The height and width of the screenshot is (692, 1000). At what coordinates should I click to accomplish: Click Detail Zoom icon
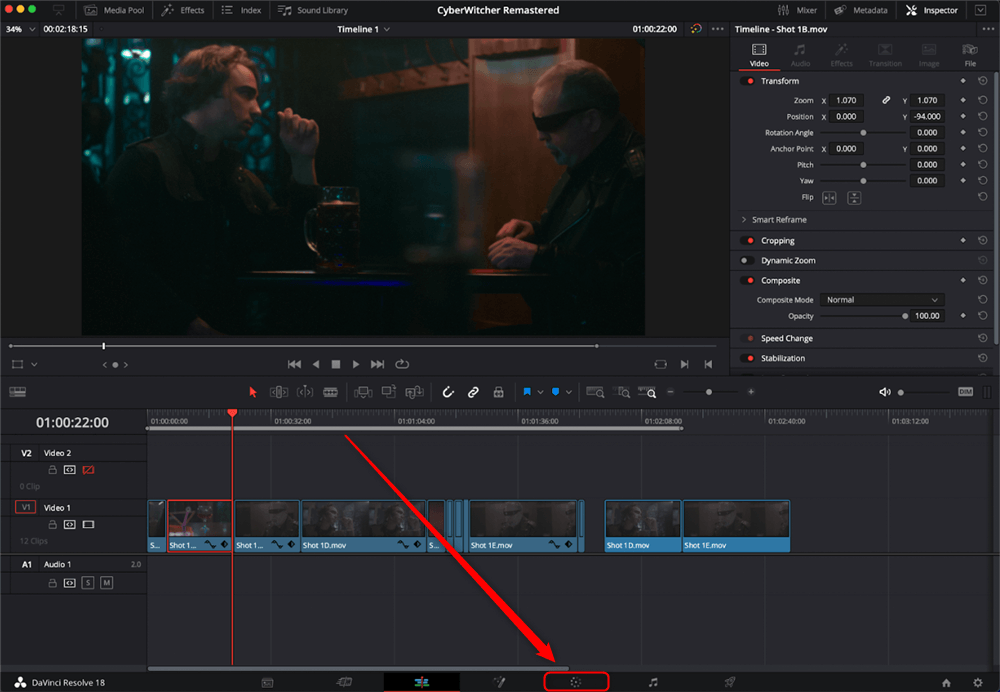(x=621, y=392)
